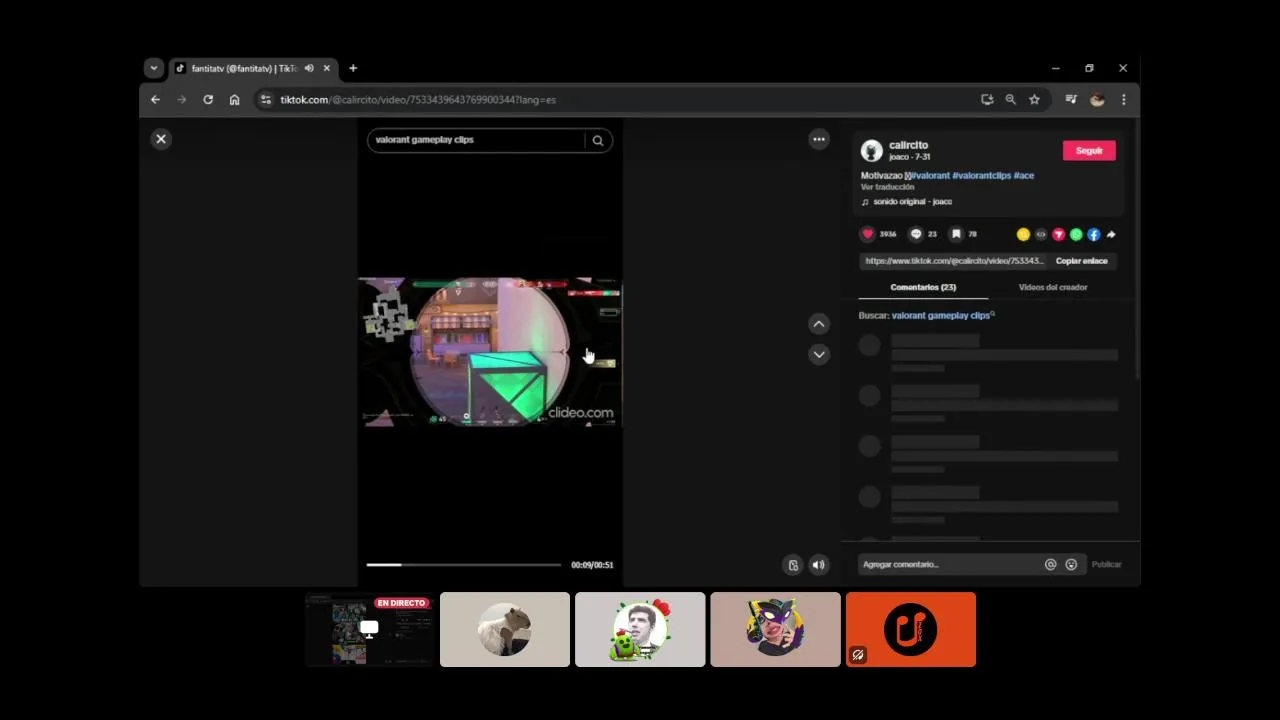Click the embed code share icon

point(1041,234)
